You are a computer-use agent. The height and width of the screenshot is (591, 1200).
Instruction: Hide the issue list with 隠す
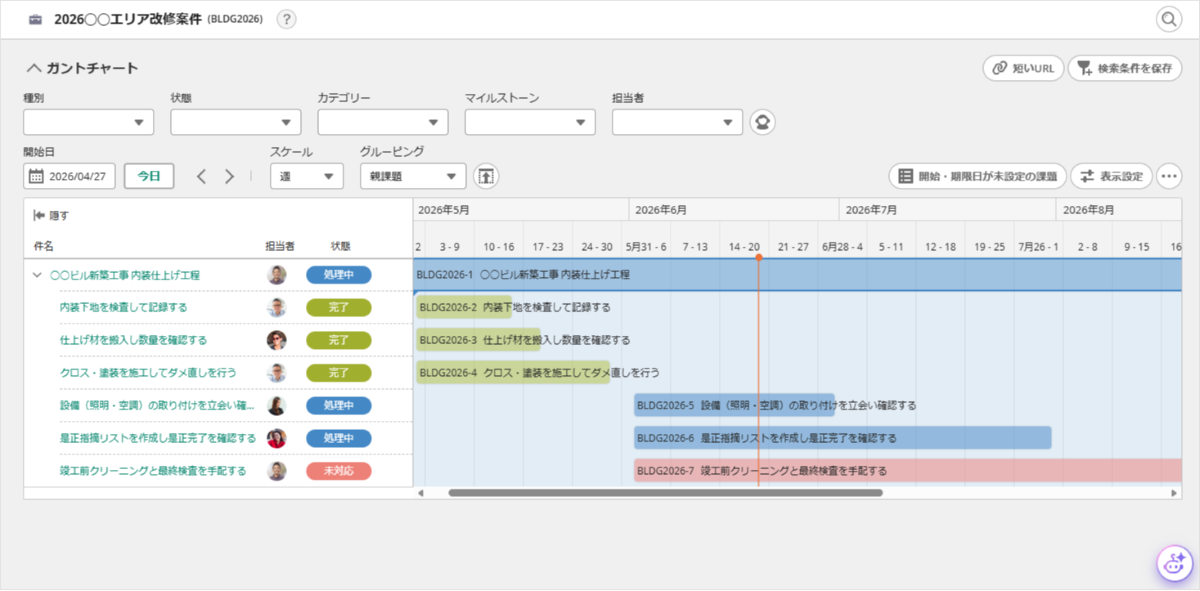51,215
